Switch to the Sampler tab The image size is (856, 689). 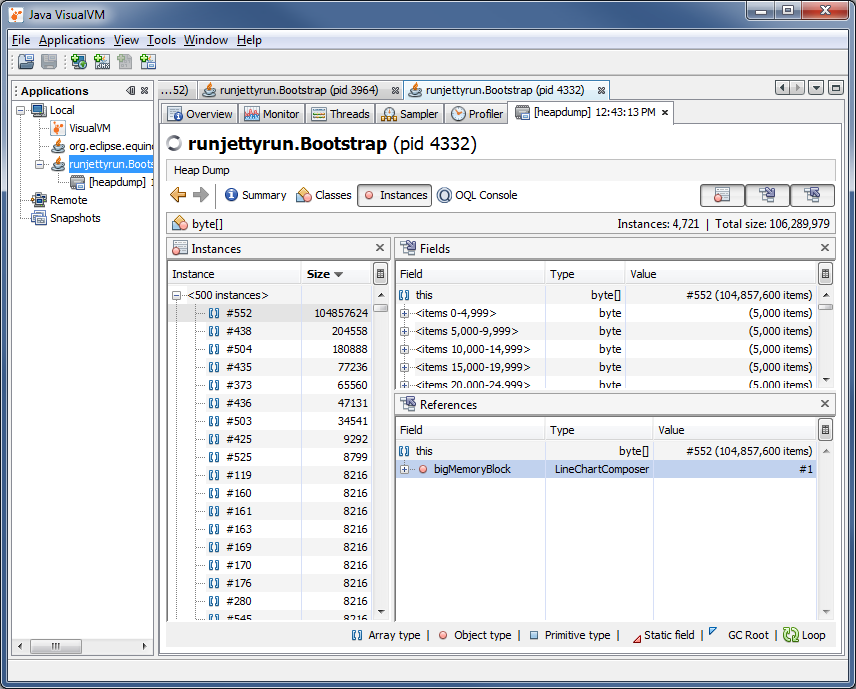click(x=410, y=114)
